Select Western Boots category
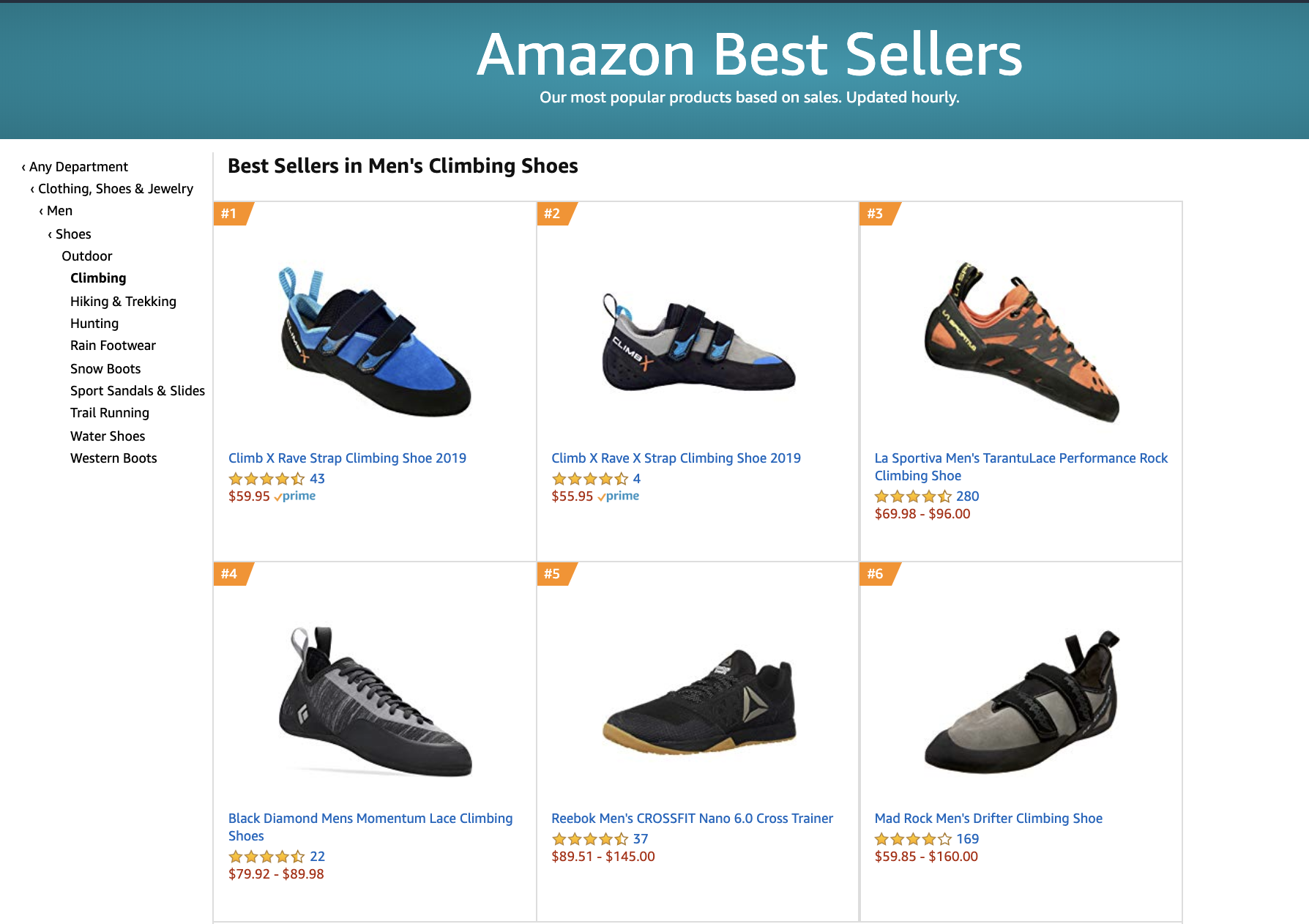The width and height of the screenshot is (1309, 924). pos(113,458)
